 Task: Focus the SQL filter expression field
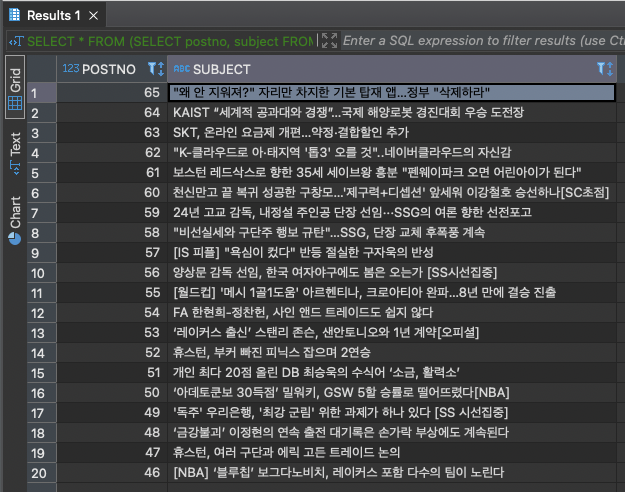[483, 41]
